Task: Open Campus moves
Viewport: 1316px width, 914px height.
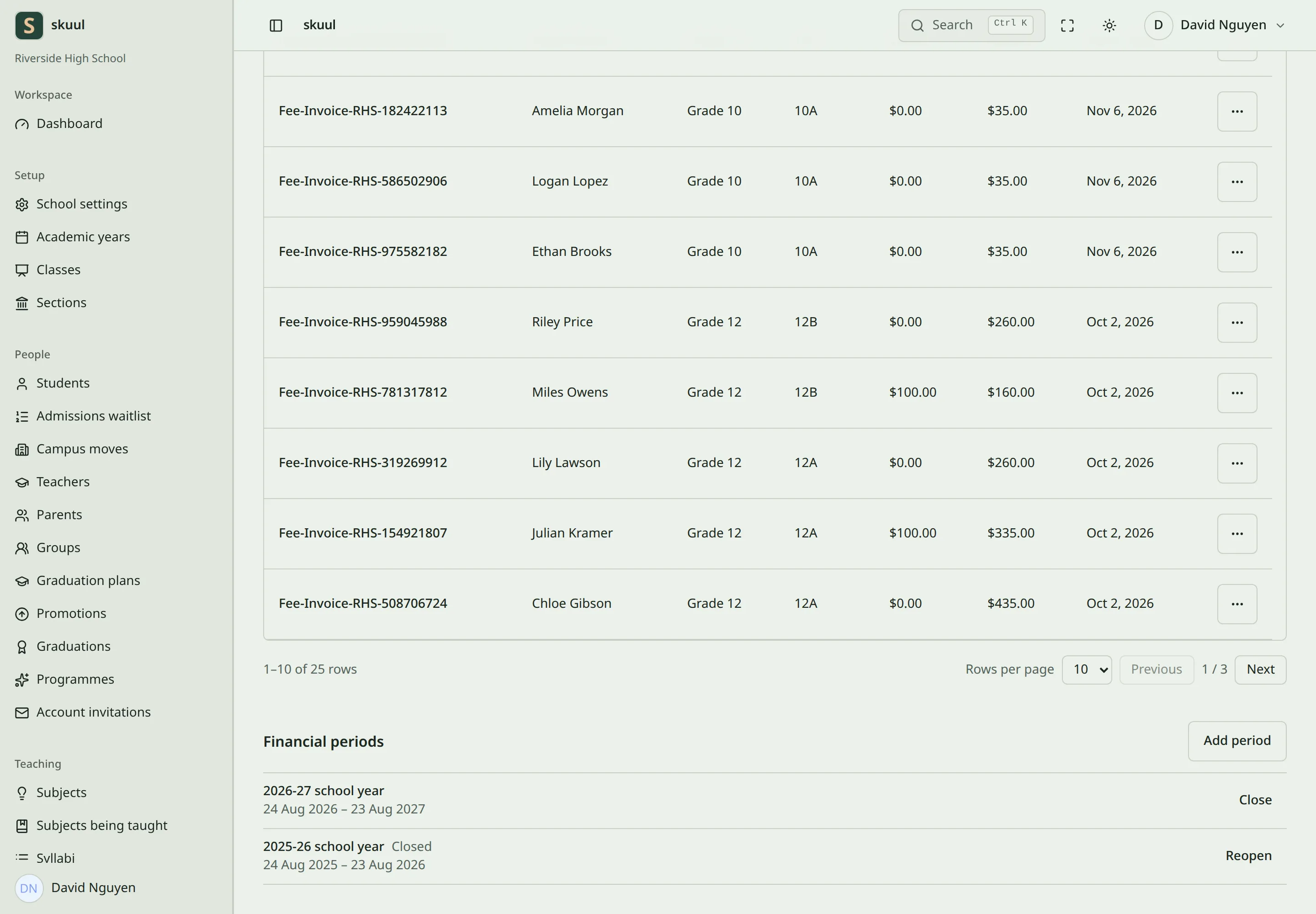Action: (71, 449)
